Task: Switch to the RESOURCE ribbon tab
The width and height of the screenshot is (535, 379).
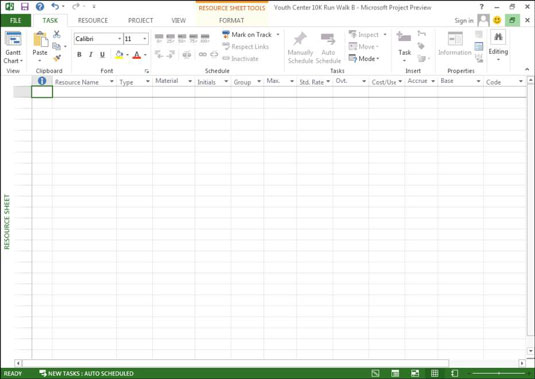Action: [x=93, y=20]
